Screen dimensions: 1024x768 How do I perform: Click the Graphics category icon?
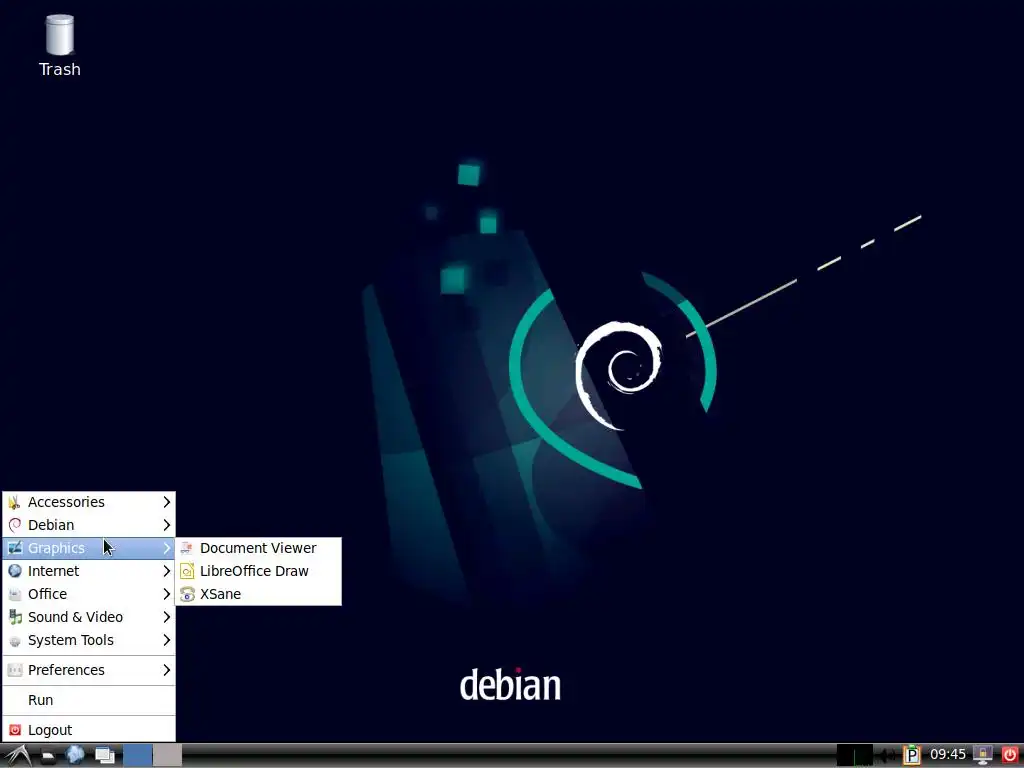14,548
